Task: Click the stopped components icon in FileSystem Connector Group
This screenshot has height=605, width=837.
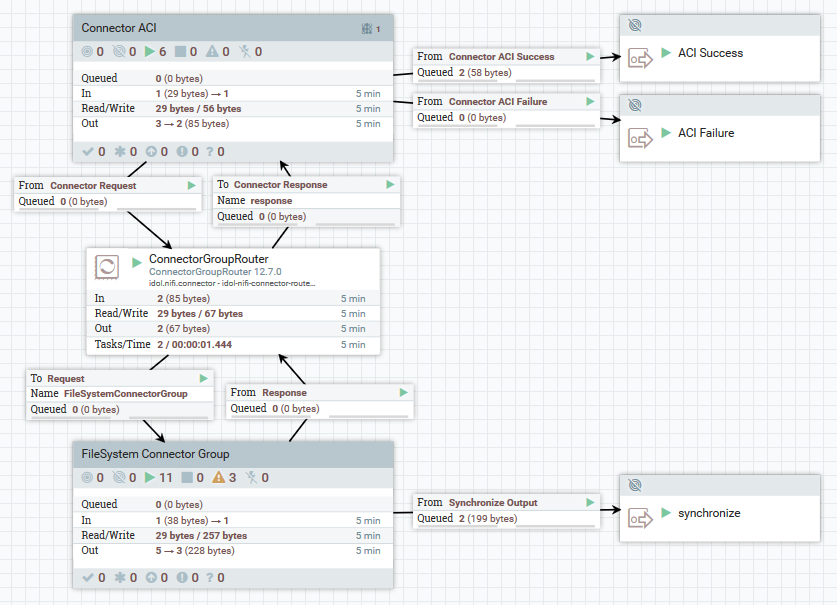Action: coord(185,478)
